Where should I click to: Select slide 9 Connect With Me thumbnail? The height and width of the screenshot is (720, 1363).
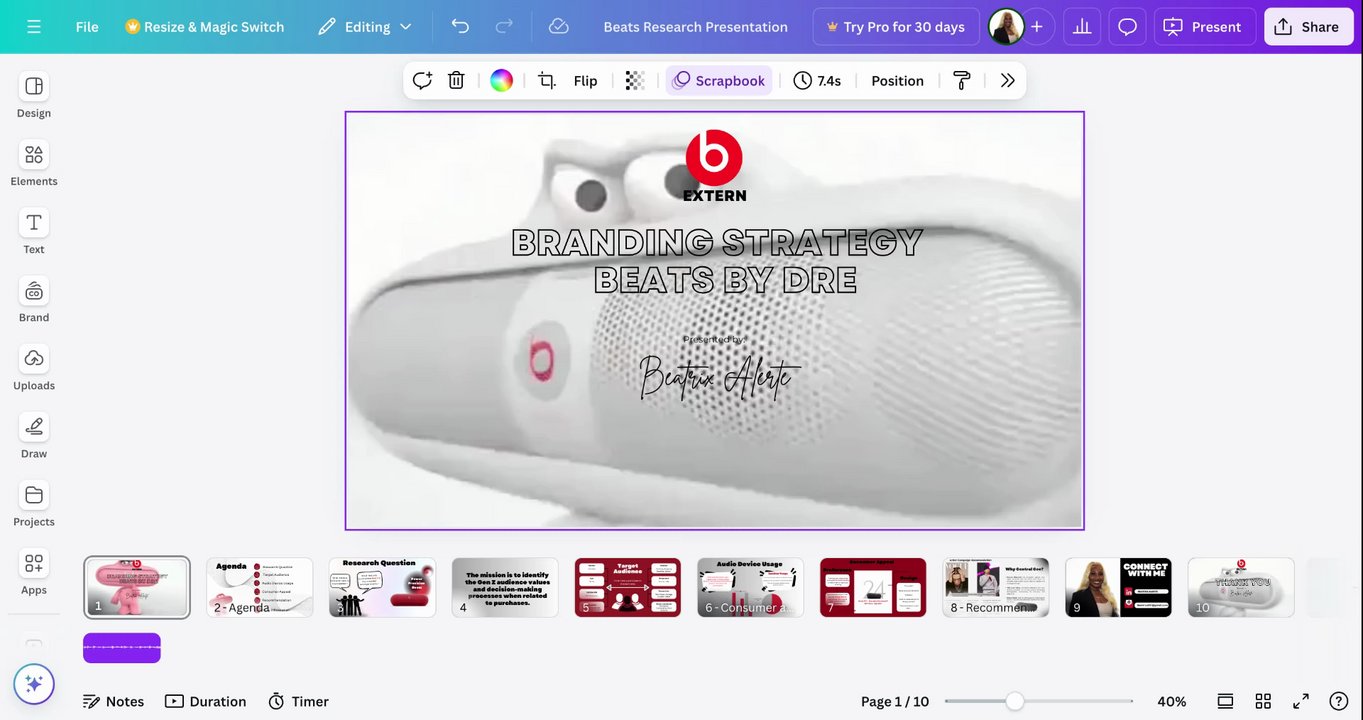pyautogui.click(x=1119, y=587)
